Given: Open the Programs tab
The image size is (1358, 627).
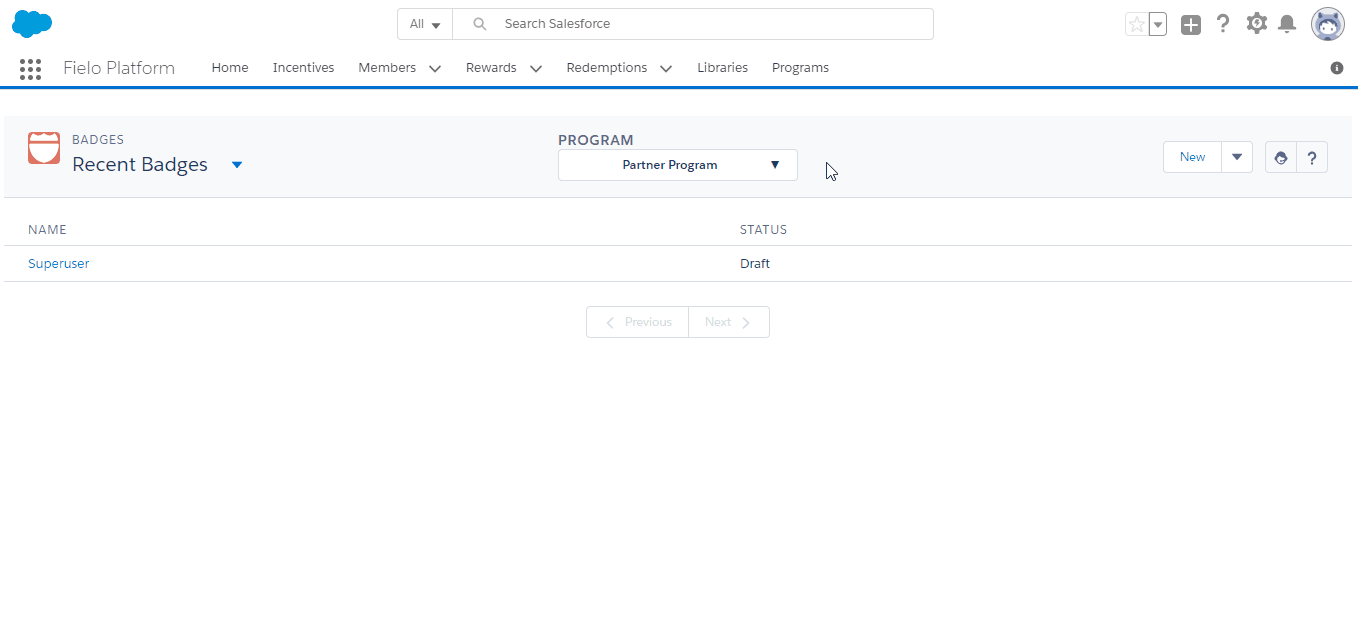Looking at the screenshot, I should pyautogui.click(x=800, y=68).
